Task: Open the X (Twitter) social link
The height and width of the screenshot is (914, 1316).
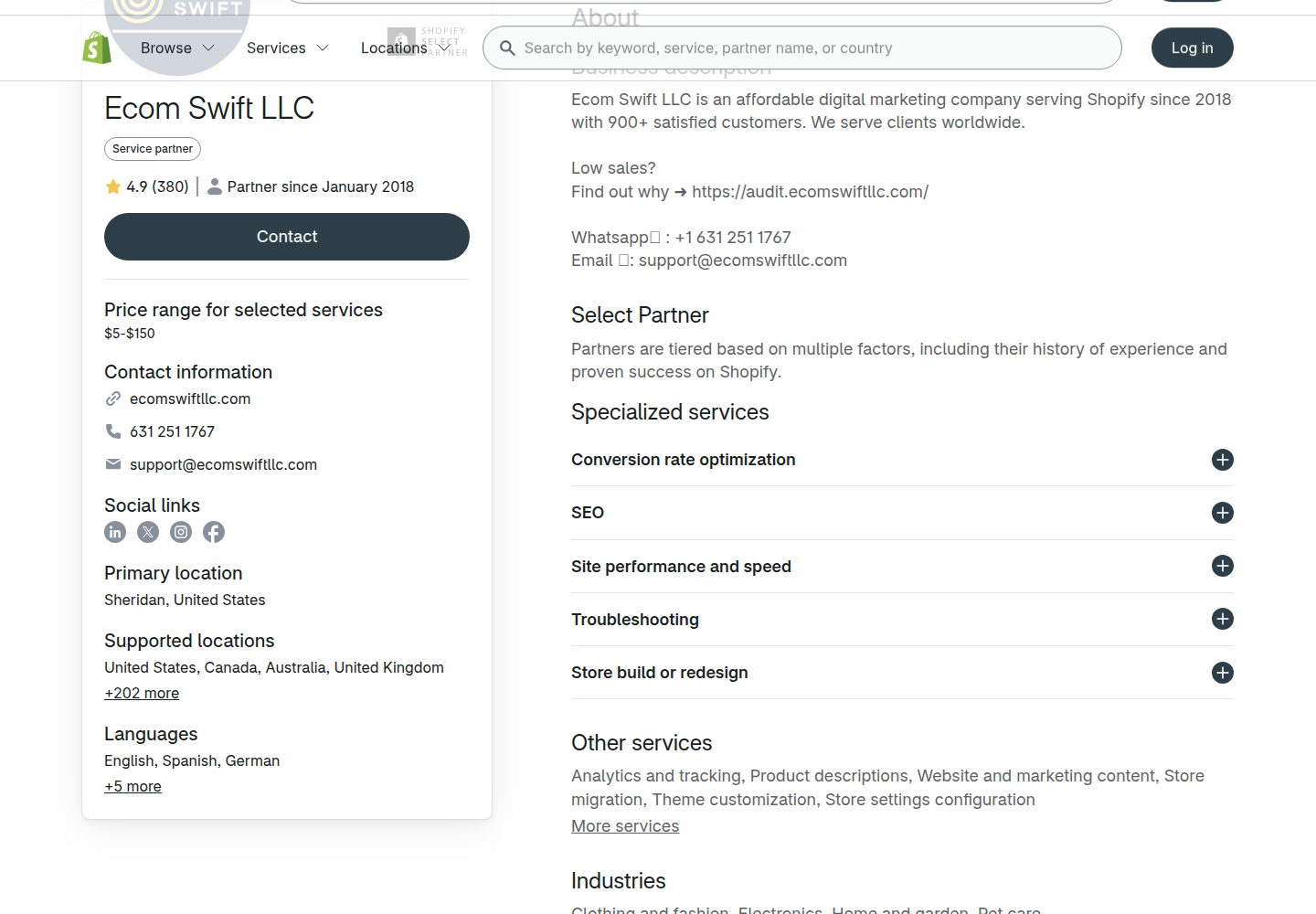Action: tap(148, 532)
